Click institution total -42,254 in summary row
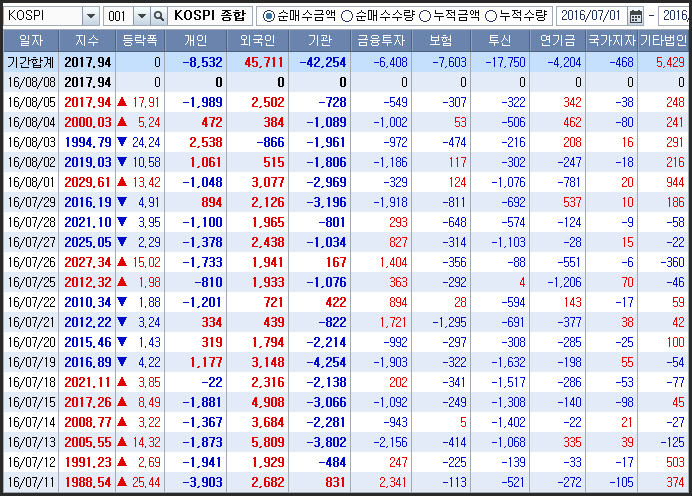 [x=323, y=62]
